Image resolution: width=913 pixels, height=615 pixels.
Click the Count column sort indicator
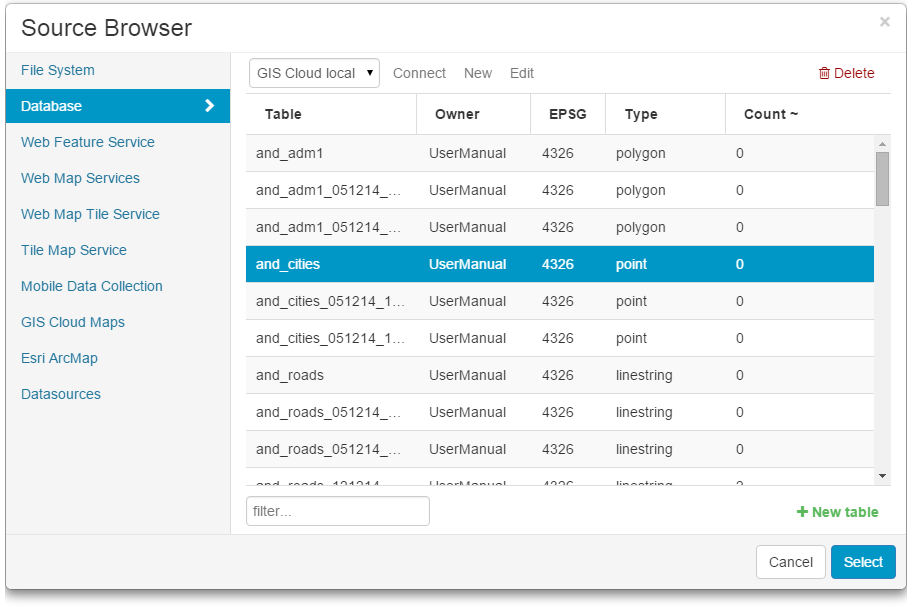[794, 114]
